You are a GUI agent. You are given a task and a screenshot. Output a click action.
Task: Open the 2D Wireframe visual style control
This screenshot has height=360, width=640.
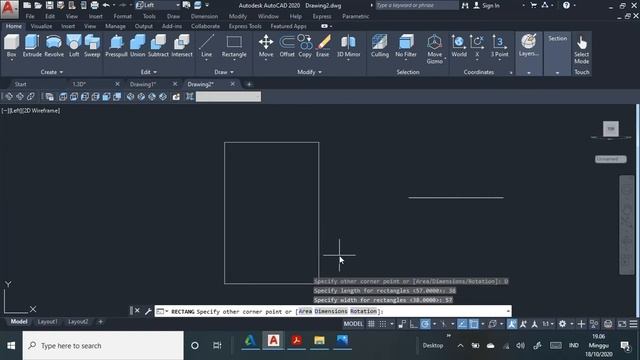pyautogui.click(x=40, y=111)
